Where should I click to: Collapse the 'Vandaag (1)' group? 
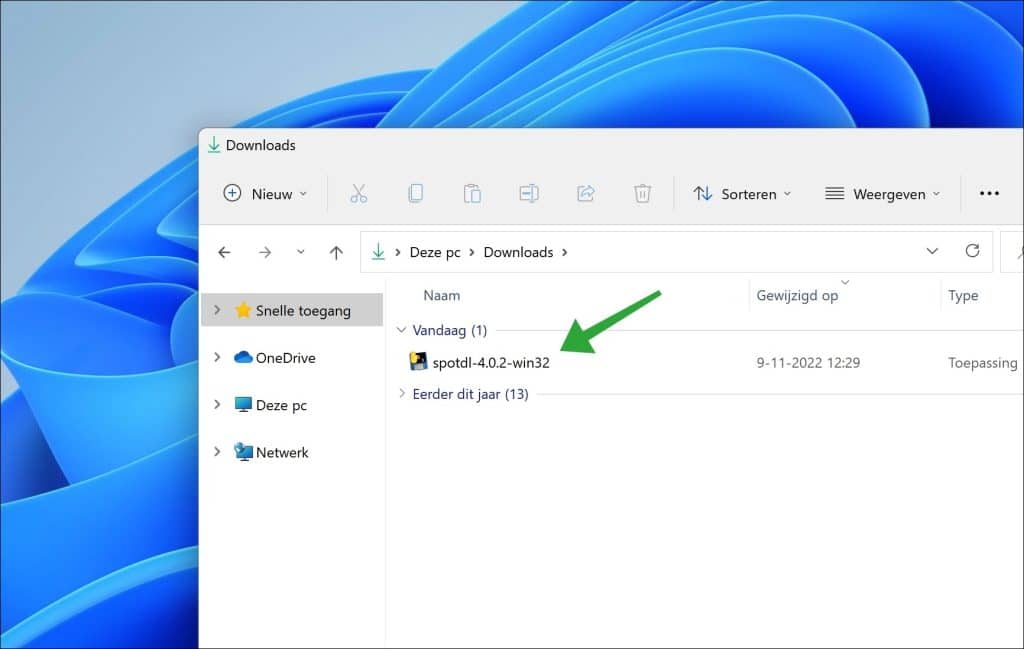(x=402, y=330)
